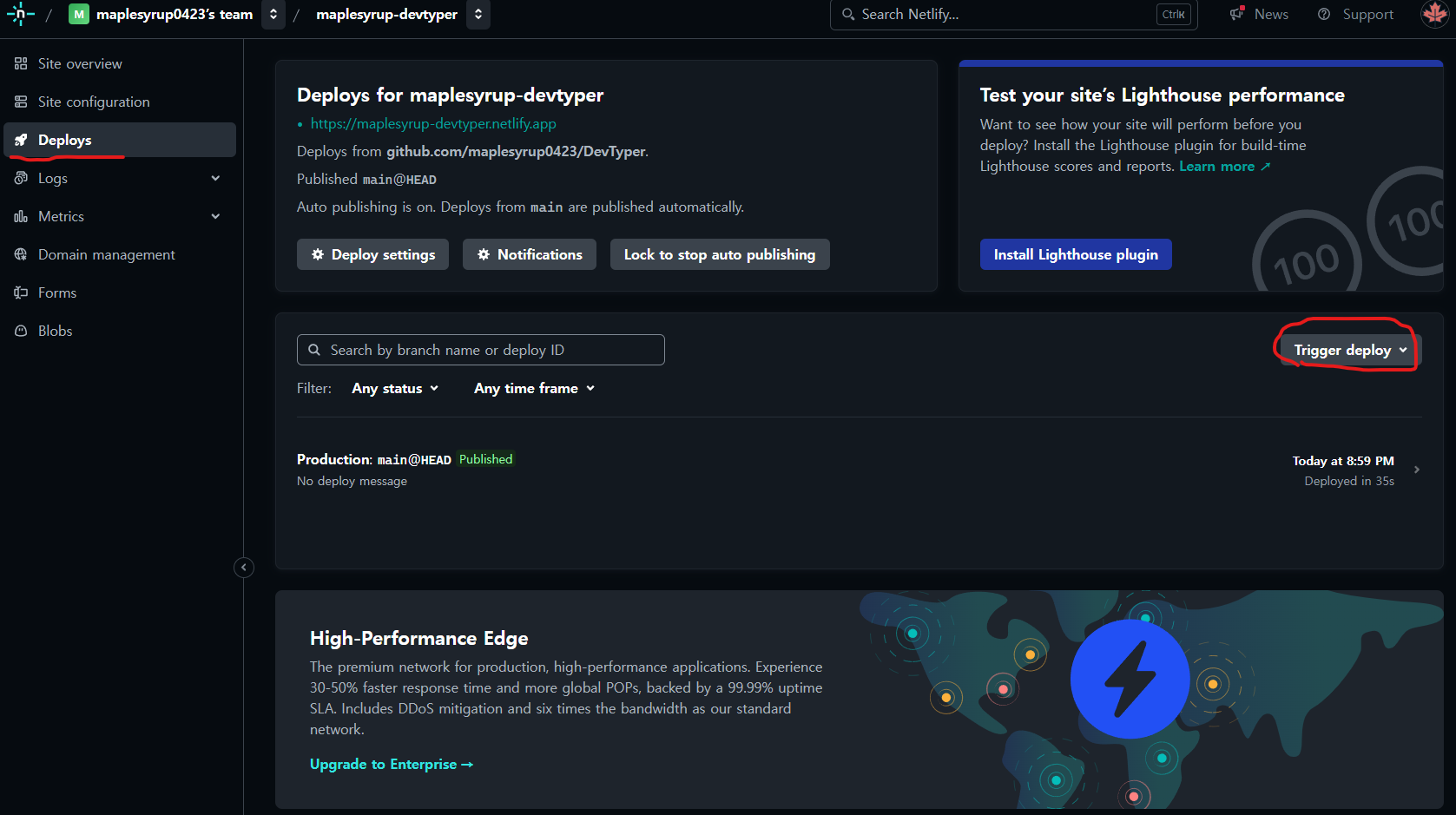This screenshot has height=815, width=1456.
Task: Click the Metrics bar chart icon
Action: pos(21,216)
